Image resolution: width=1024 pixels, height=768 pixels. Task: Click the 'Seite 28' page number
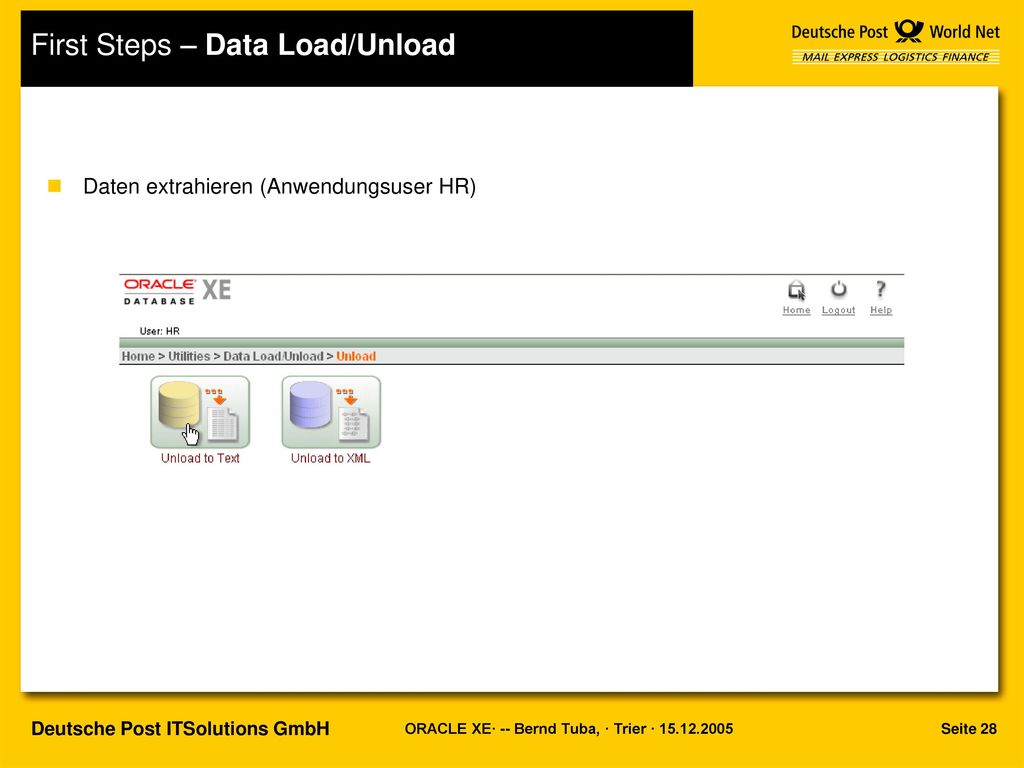(968, 729)
